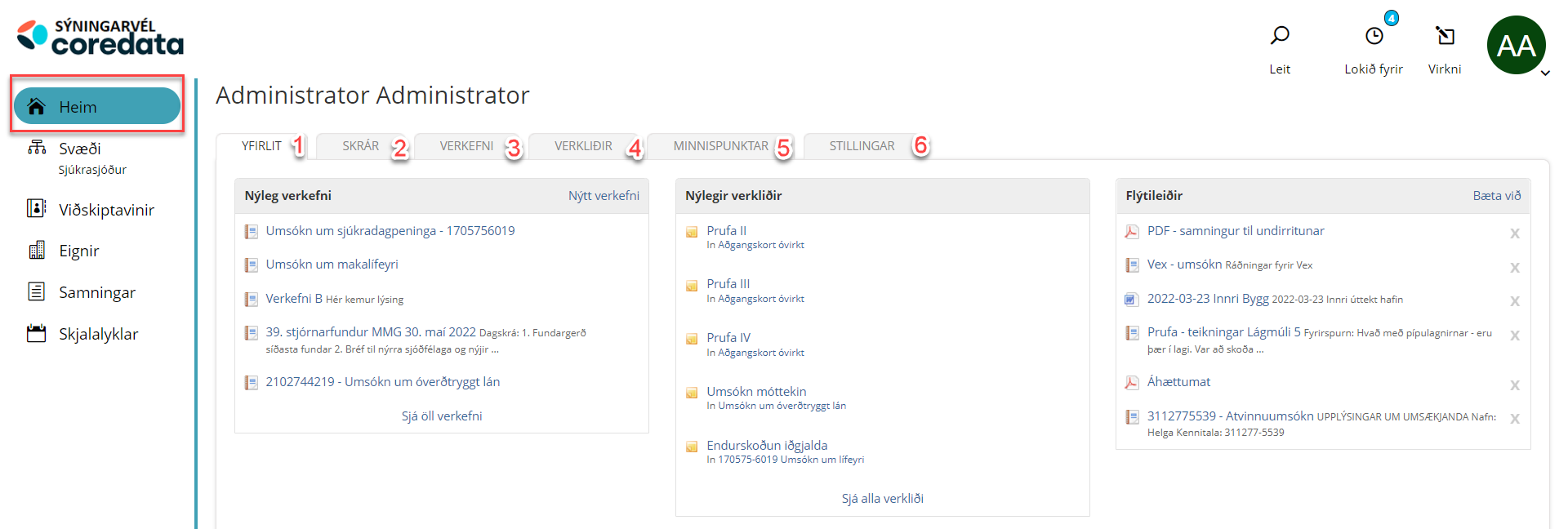
Task: Switch to the SKRÁR tab
Action: (x=360, y=146)
